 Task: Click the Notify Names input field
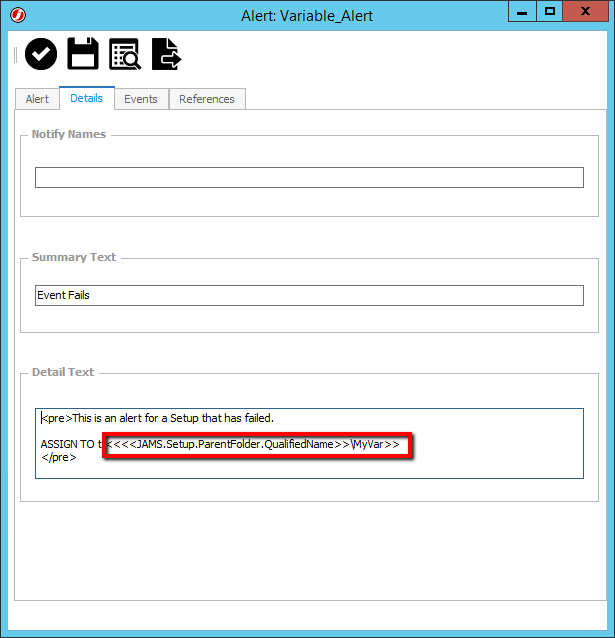pos(309,177)
